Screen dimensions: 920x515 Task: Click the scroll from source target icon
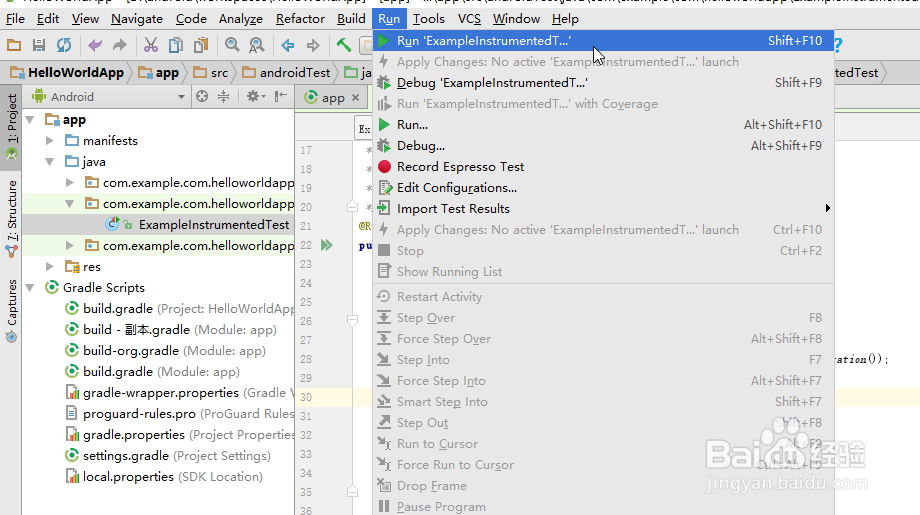202,96
